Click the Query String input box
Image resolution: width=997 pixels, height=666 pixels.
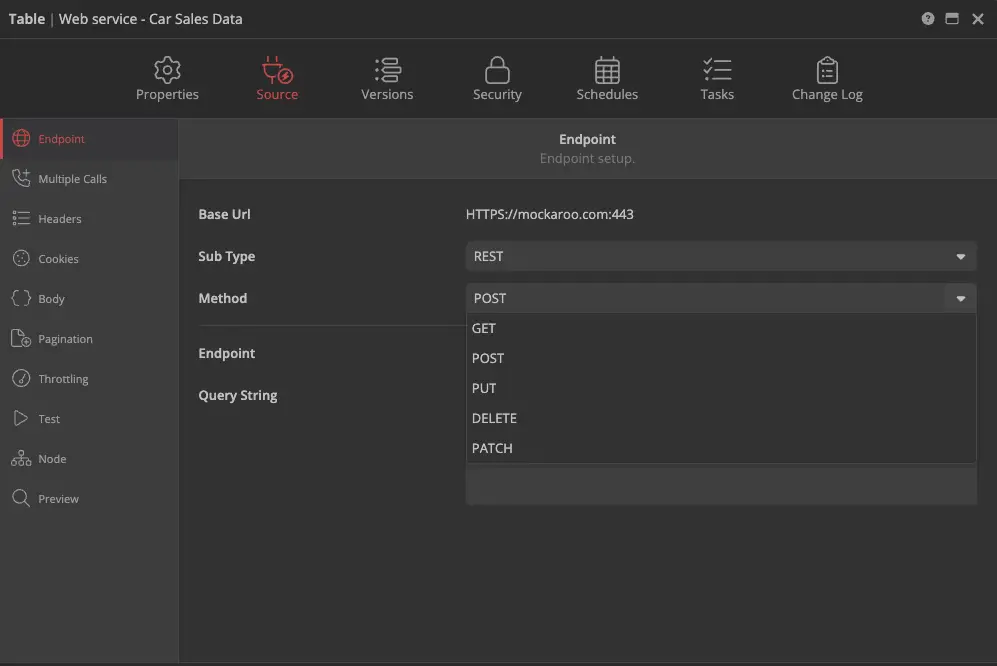720,486
